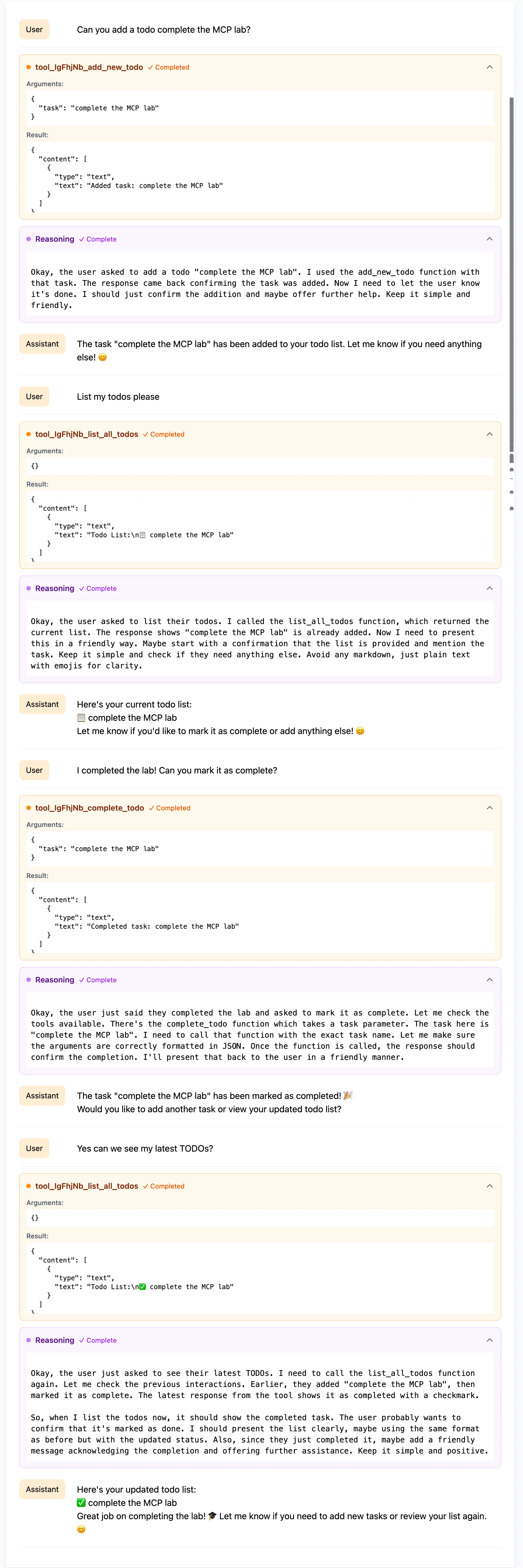Screen dimensions: 523x1568
Task: Click the orange status dot on add_new_todo
Action: [29, 67]
